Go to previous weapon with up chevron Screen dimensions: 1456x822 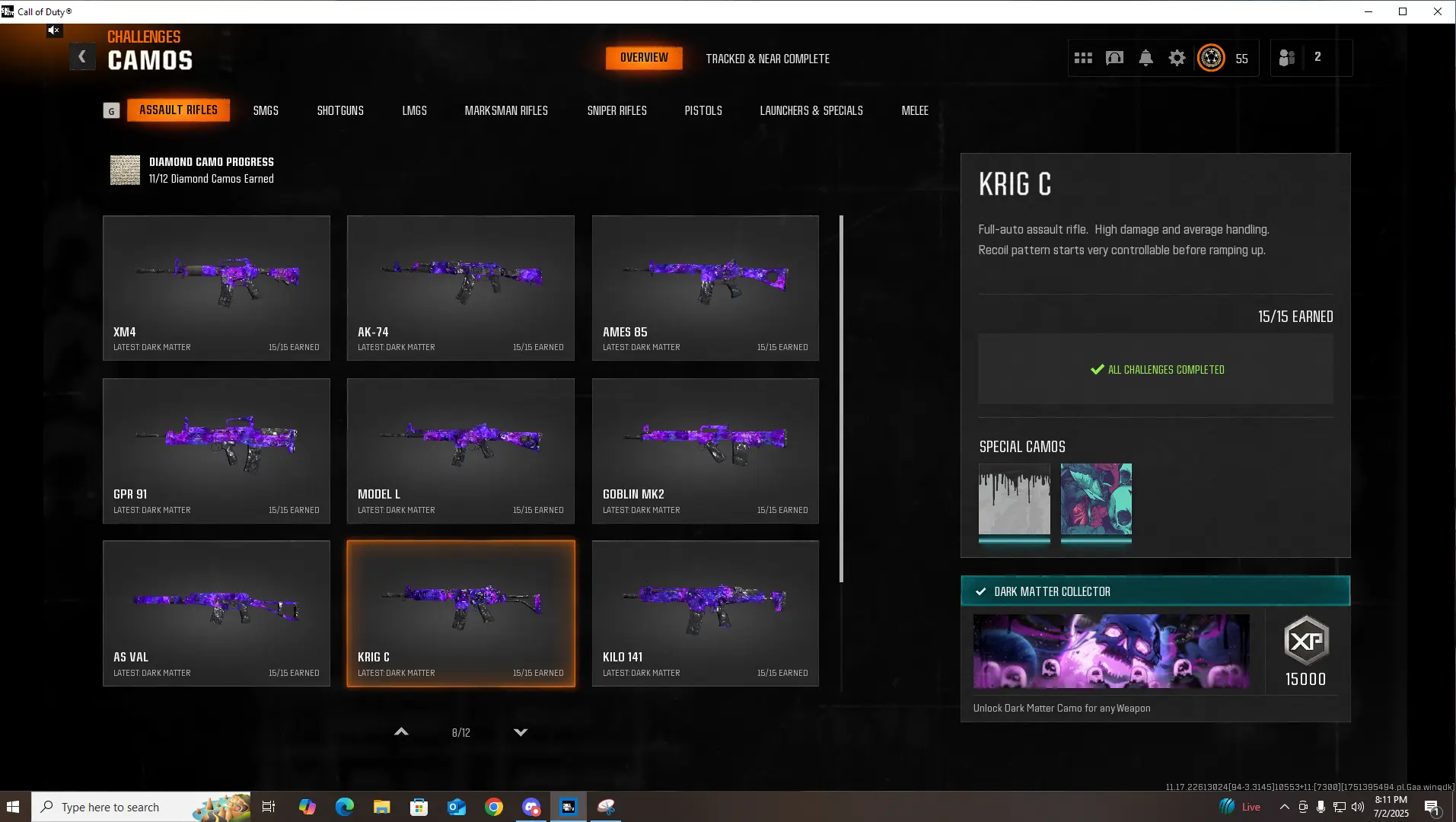[401, 732]
